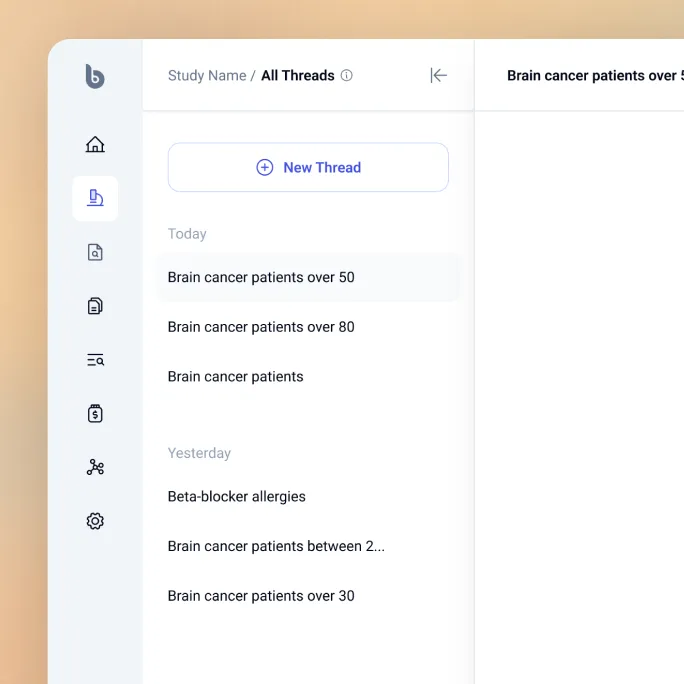Viewport: 684px width, 684px height.
Task: Select the microscope research icon
Action: click(x=95, y=198)
